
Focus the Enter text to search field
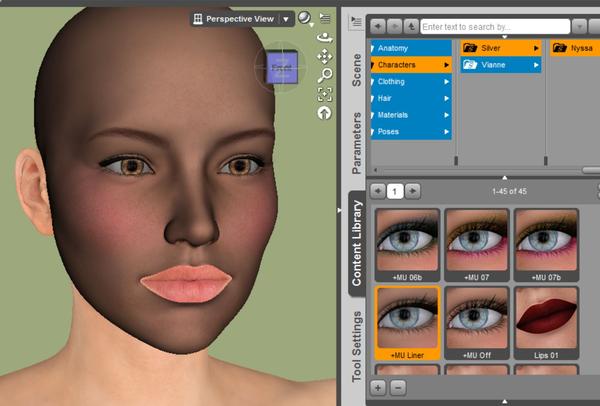click(x=495, y=27)
